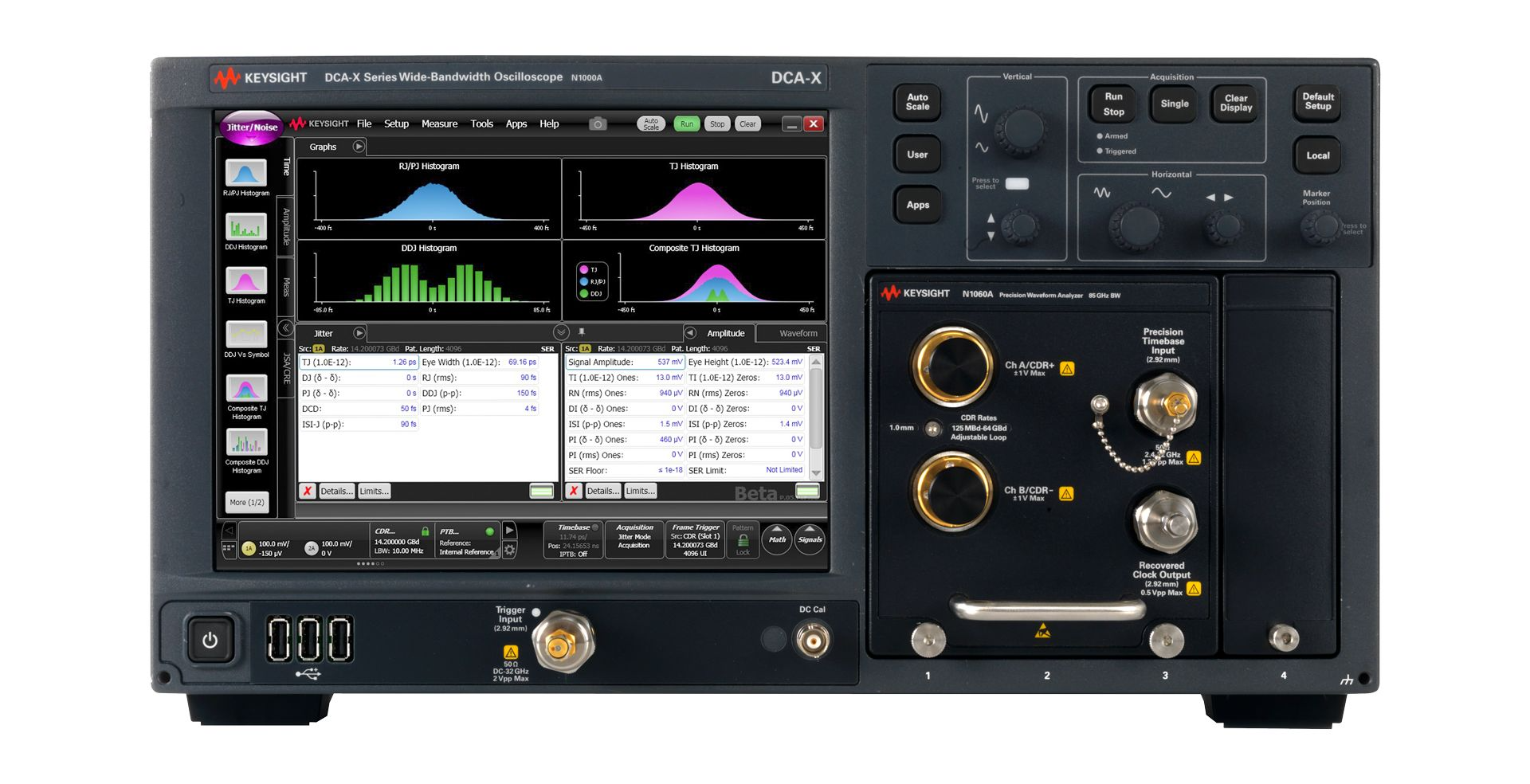Click left arrow beside Amplitude tab

click(x=690, y=333)
